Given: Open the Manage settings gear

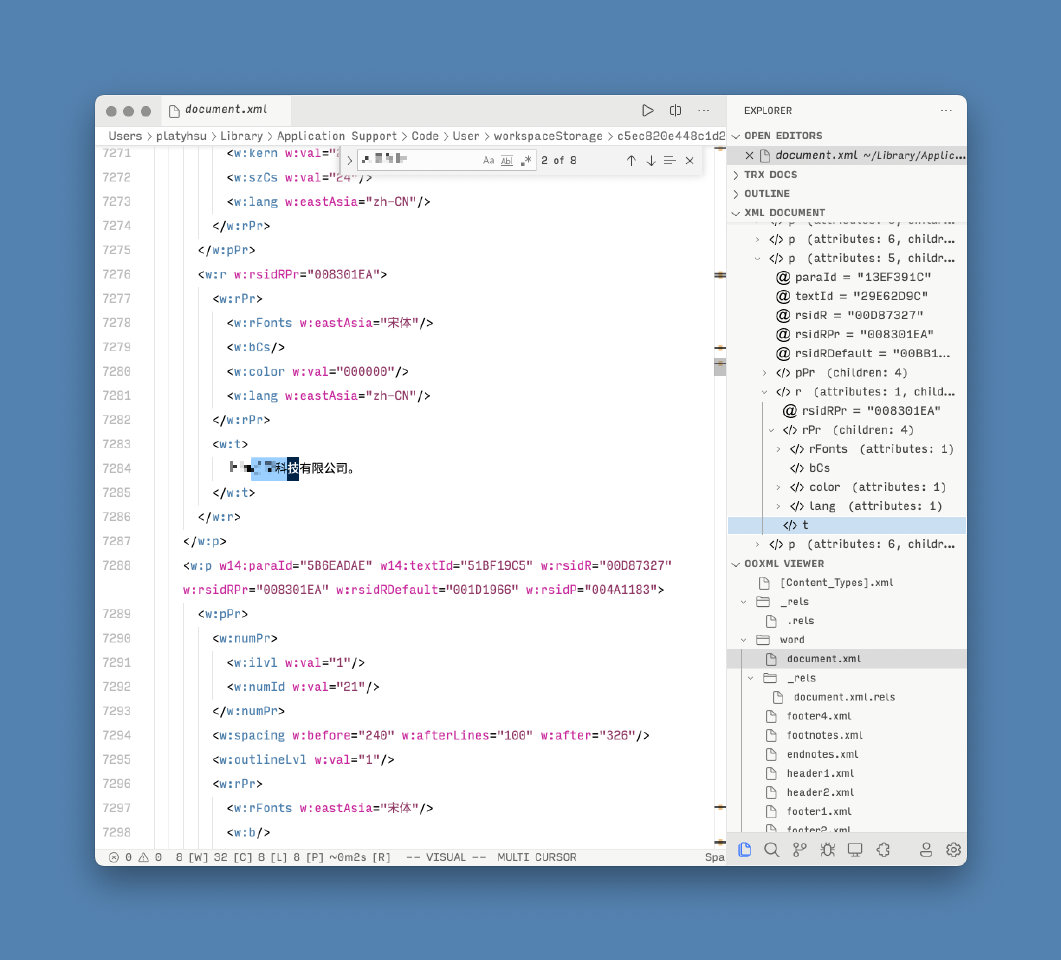Looking at the screenshot, I should click(953, 849).
